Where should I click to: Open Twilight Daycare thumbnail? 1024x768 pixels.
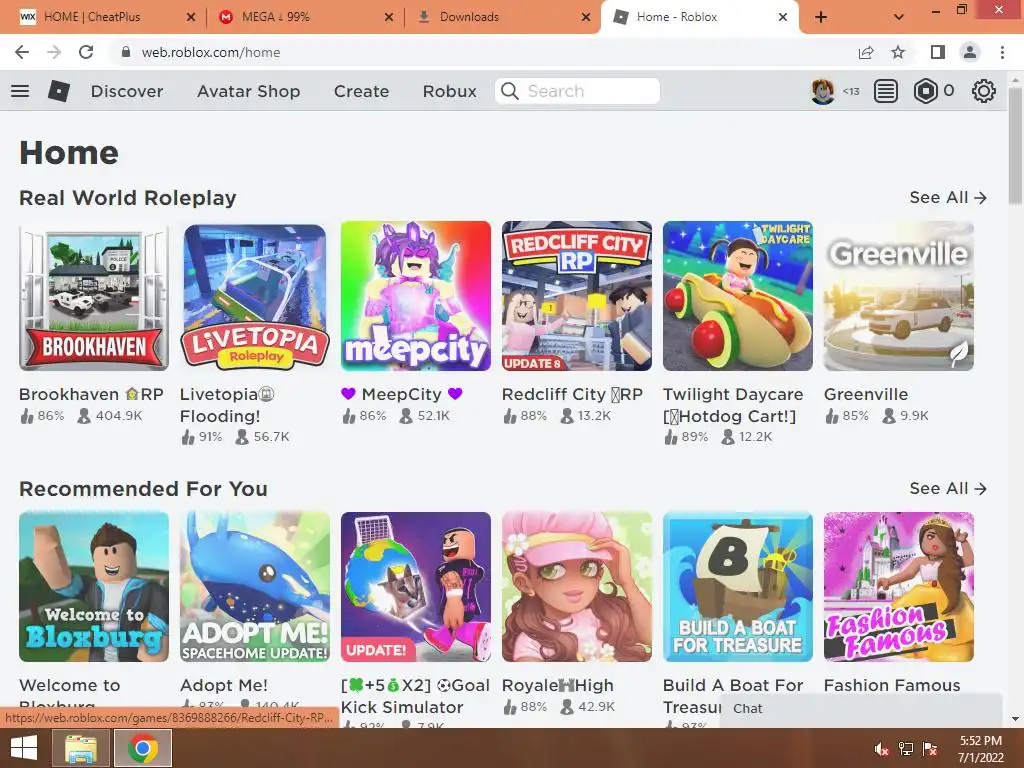click(x=738, y=296)
